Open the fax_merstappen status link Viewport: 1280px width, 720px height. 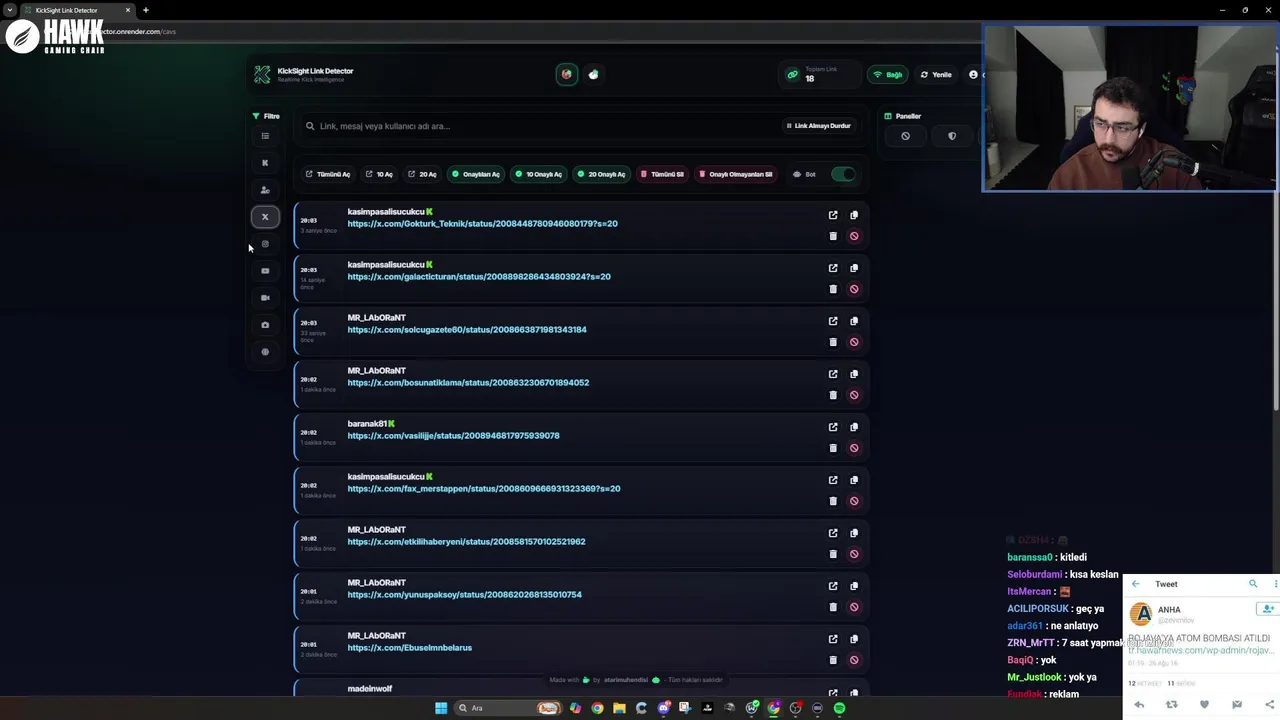click(x=484, y=489)
